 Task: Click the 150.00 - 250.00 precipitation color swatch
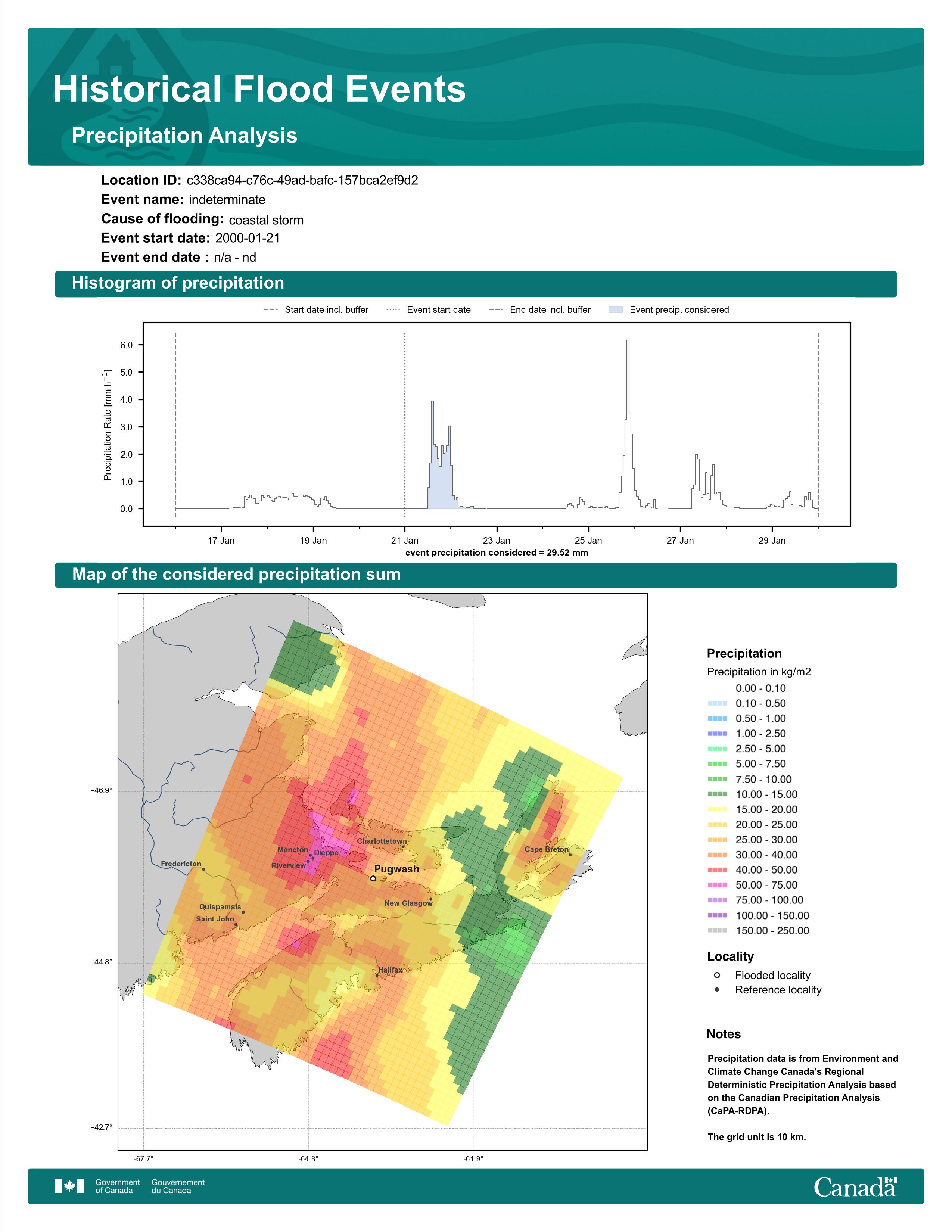point(718,931)
